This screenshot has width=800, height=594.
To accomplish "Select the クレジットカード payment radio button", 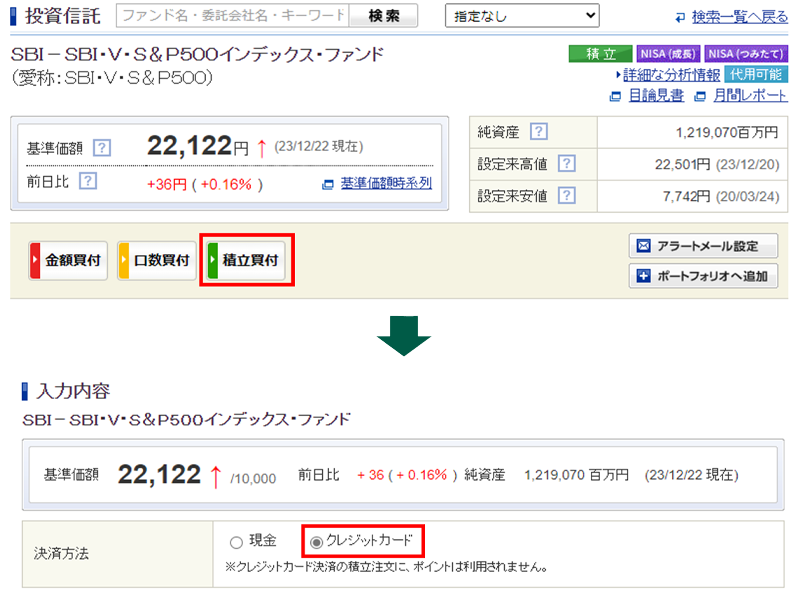I will (317, 542).
